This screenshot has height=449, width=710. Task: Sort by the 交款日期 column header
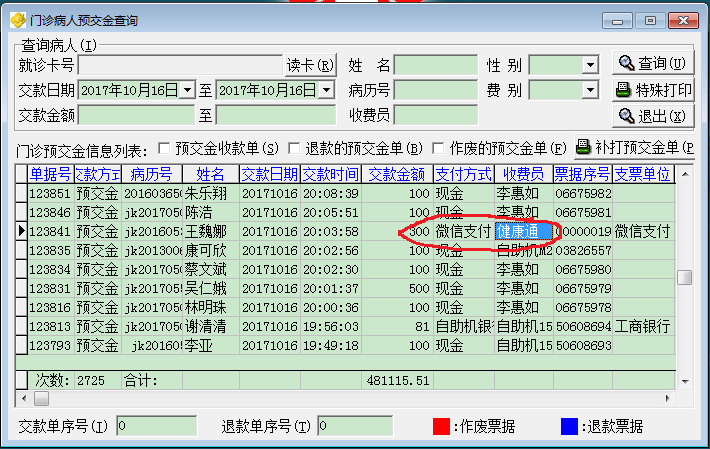click(269, 174)
